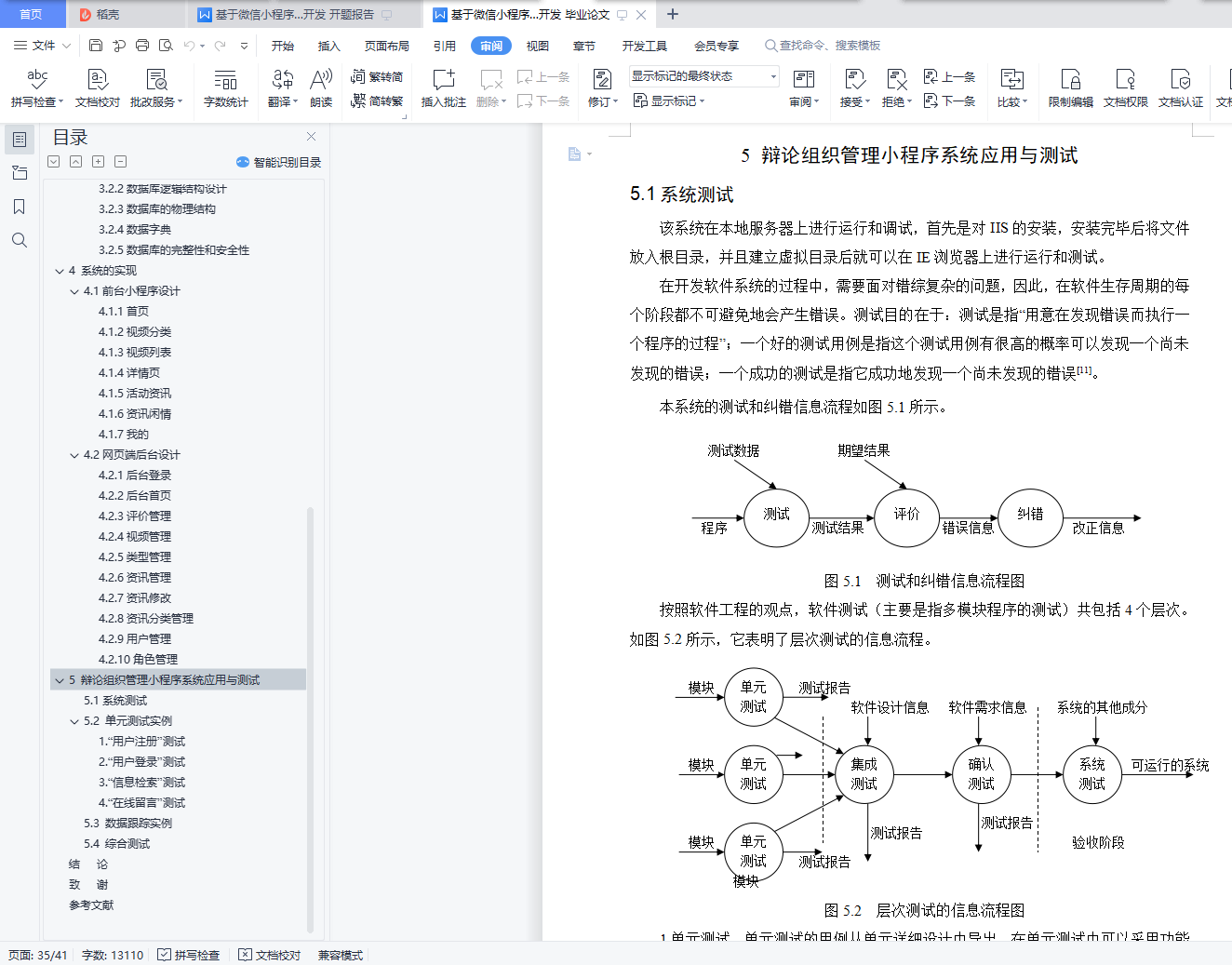Reject change with 拒绝 button
The height and width of the screenshot is (965, 1232).
[896, 88]
